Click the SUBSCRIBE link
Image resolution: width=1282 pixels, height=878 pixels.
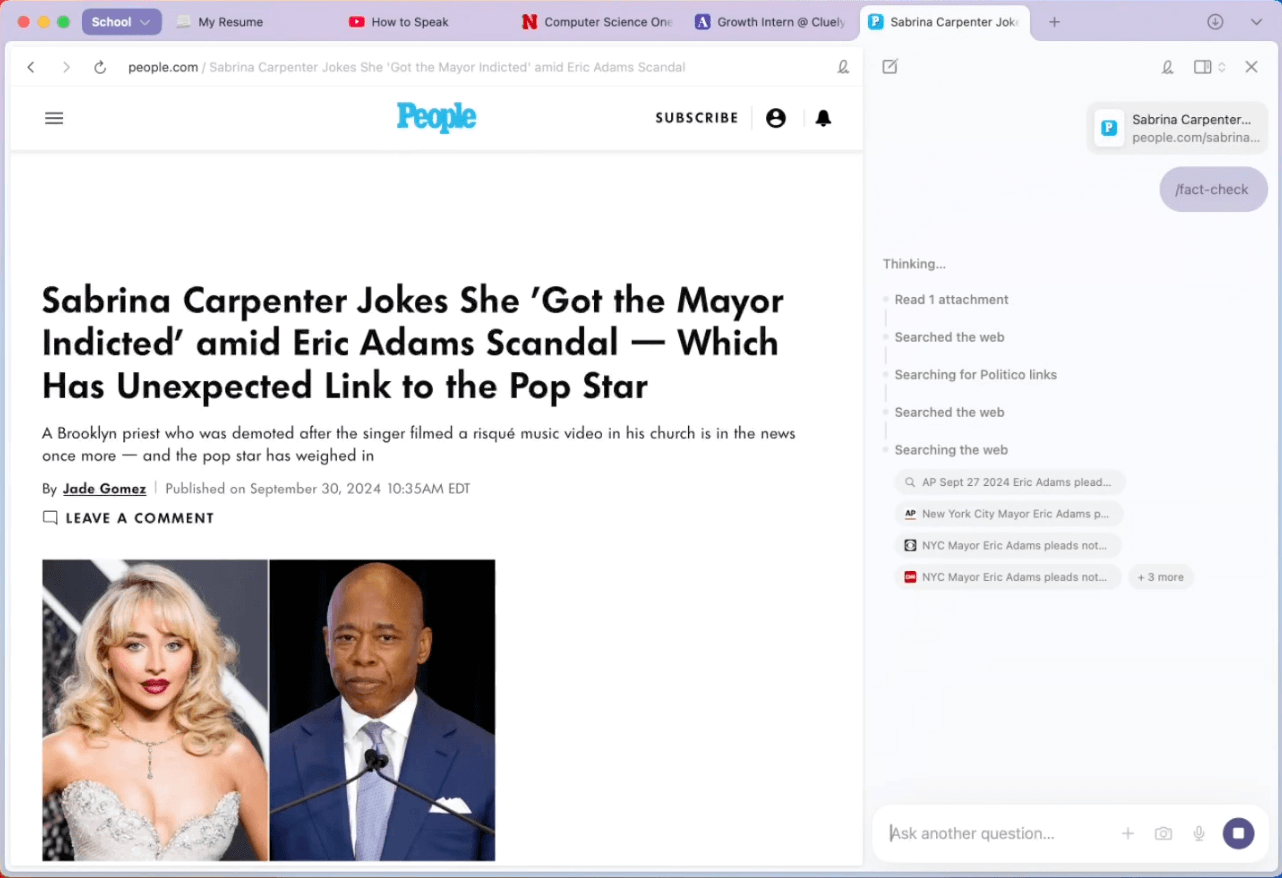tap(696, 118)
